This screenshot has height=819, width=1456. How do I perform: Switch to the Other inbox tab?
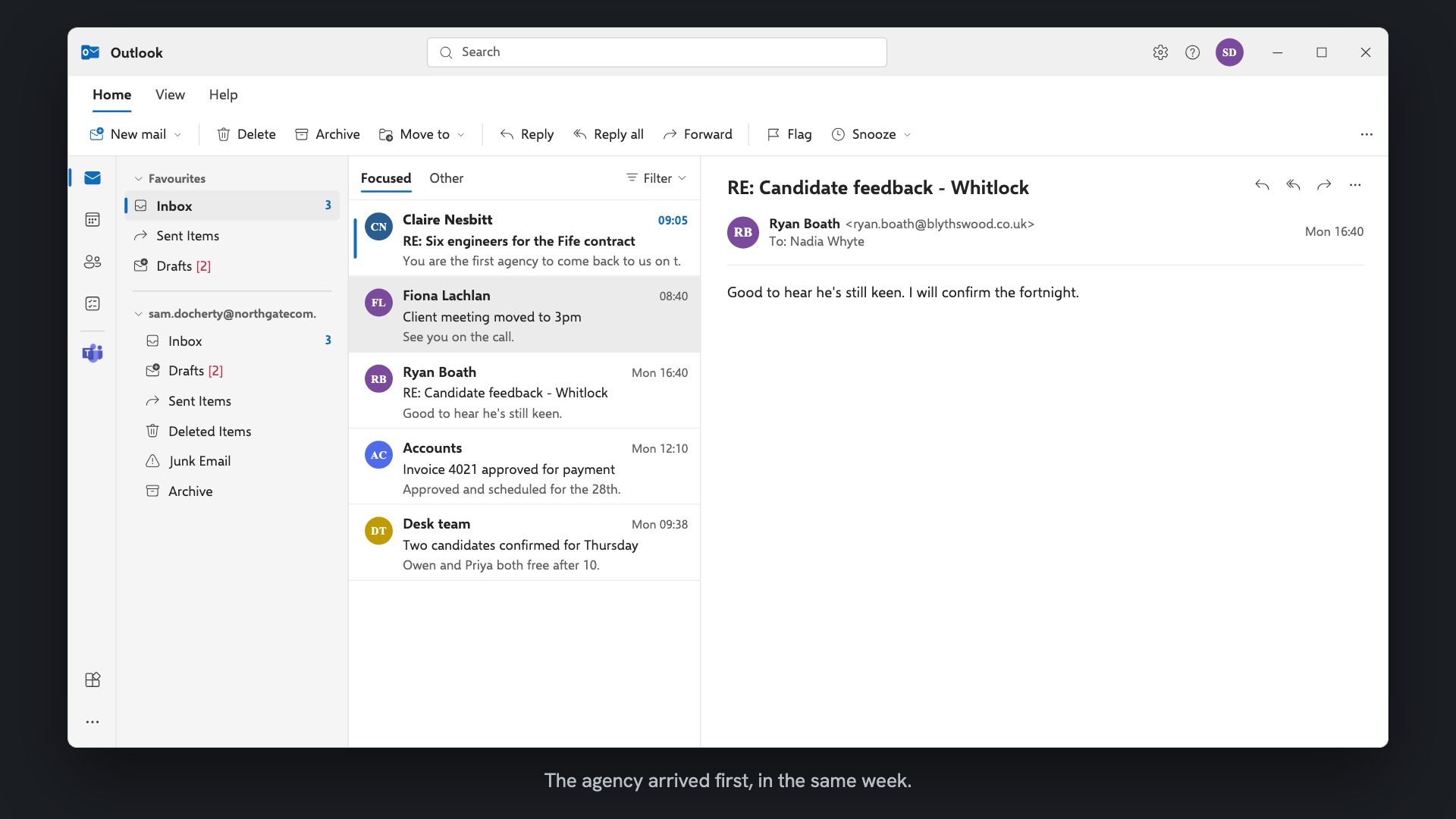pyautogui.click(x=446, y=178)
